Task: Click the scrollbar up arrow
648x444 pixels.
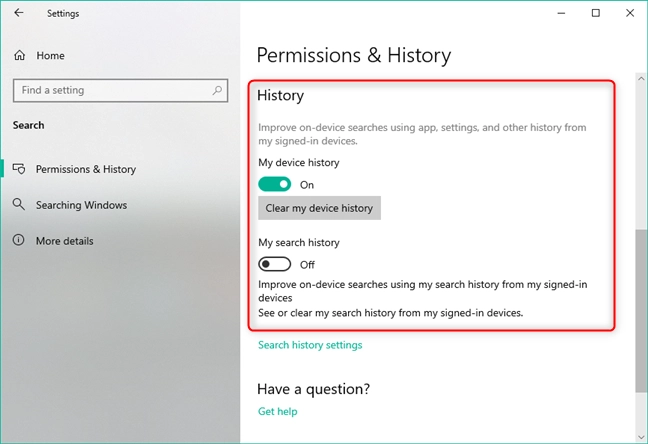Action: (641, 78)
